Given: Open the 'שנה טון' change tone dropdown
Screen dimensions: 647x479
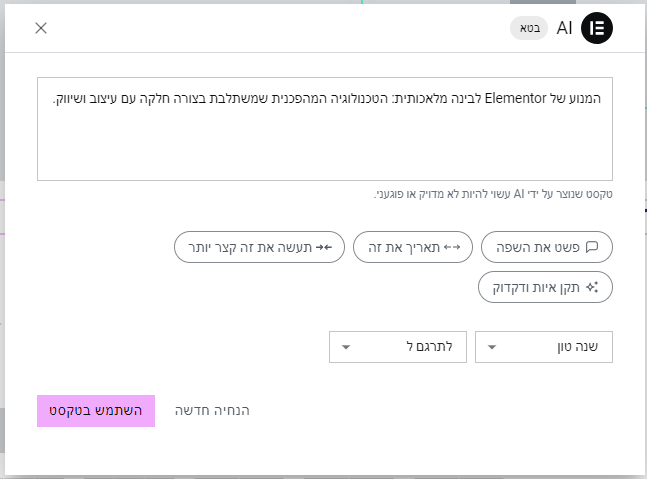Looking at the screenshot, I should point(543,347).
